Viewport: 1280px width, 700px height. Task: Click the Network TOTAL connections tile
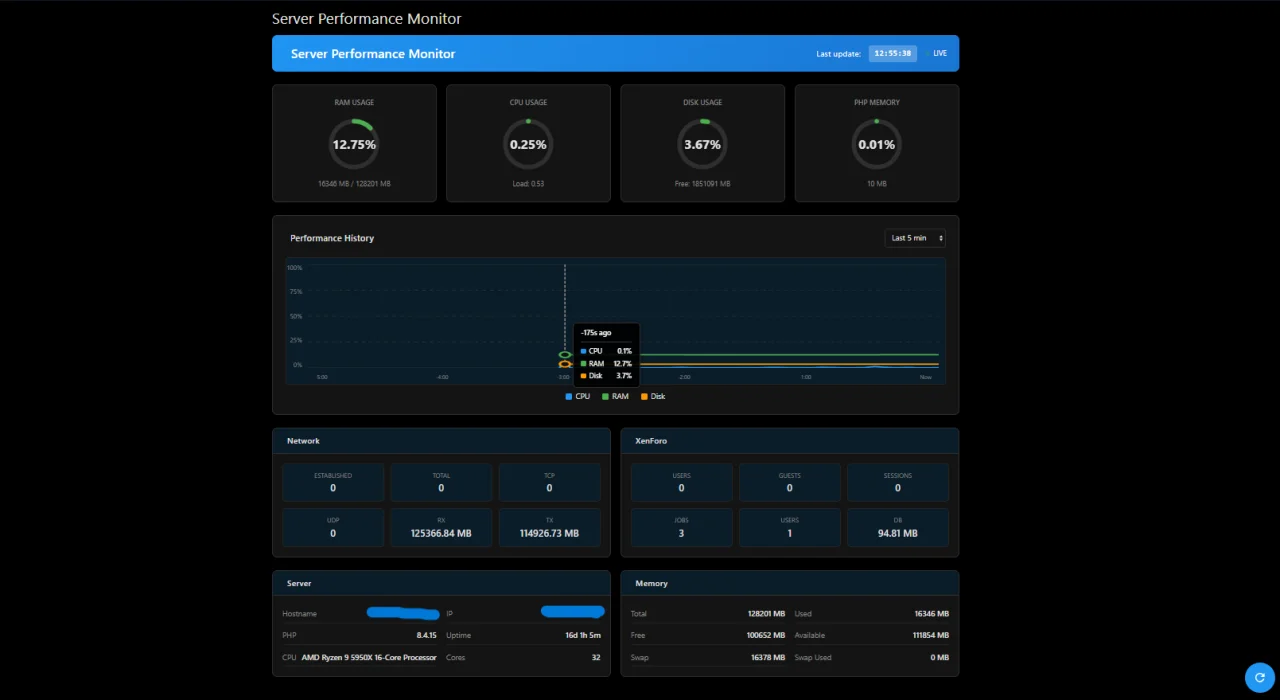tap(441, 482)
